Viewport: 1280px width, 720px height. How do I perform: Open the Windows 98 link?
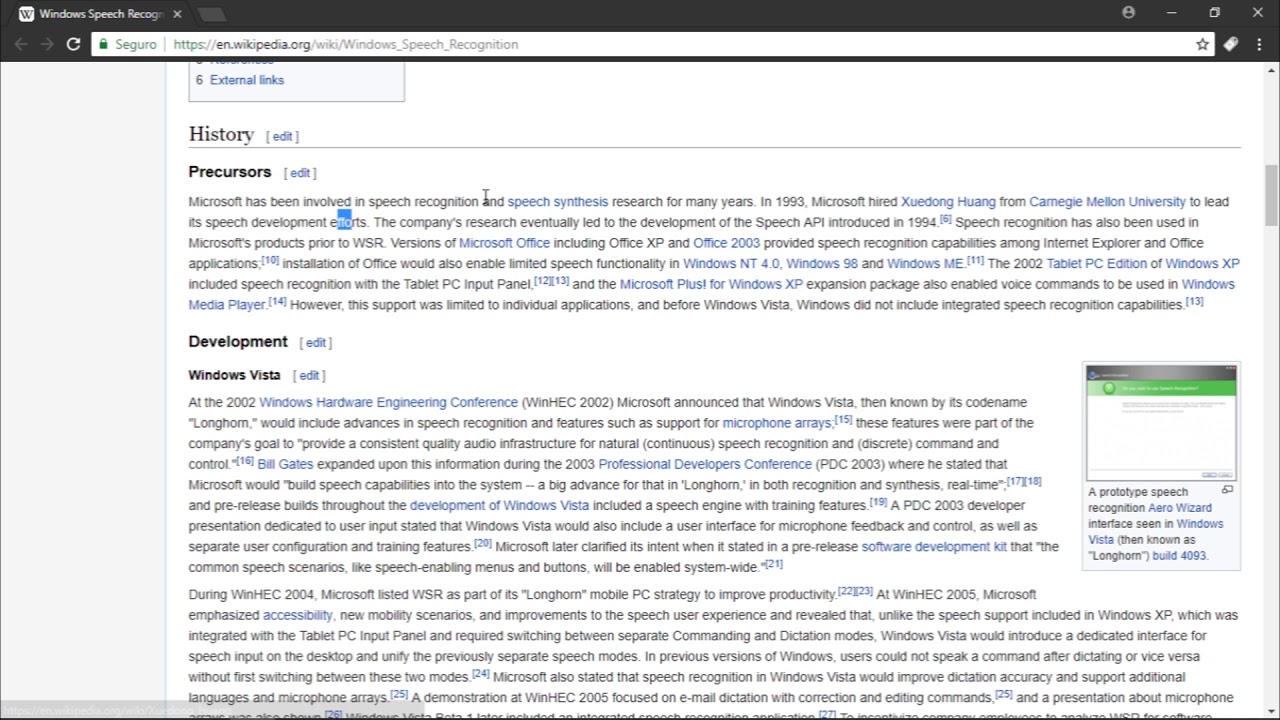point(821,264)
